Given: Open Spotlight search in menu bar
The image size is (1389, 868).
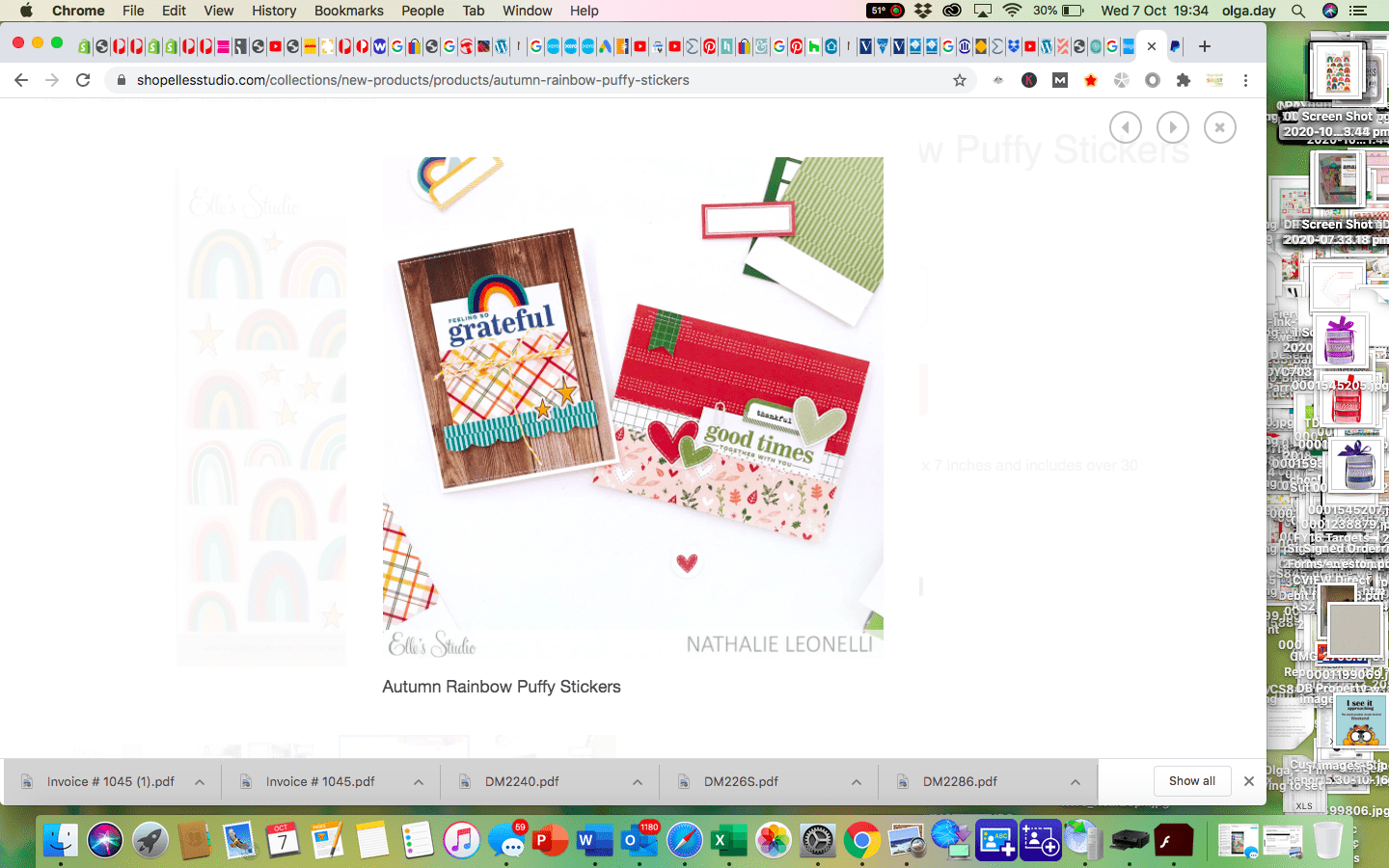Looking at the screenshot, I should pos(1298,11).
